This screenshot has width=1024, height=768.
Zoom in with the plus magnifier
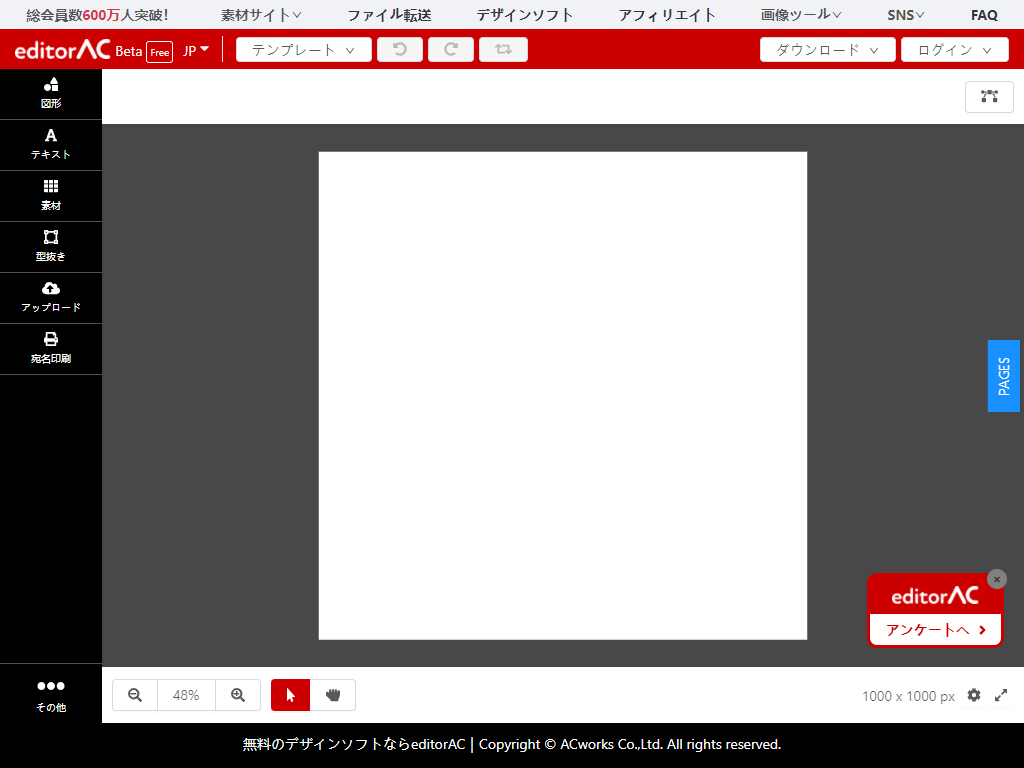238,695
